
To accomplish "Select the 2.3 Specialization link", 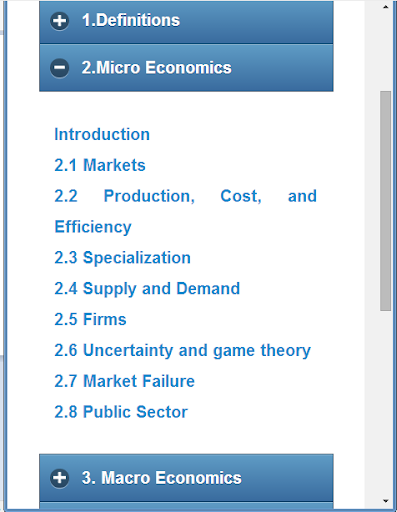I will coord(123,258).
